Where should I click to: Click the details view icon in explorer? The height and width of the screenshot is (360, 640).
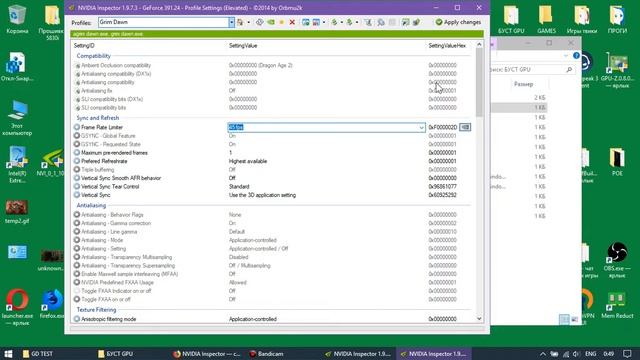564,319
